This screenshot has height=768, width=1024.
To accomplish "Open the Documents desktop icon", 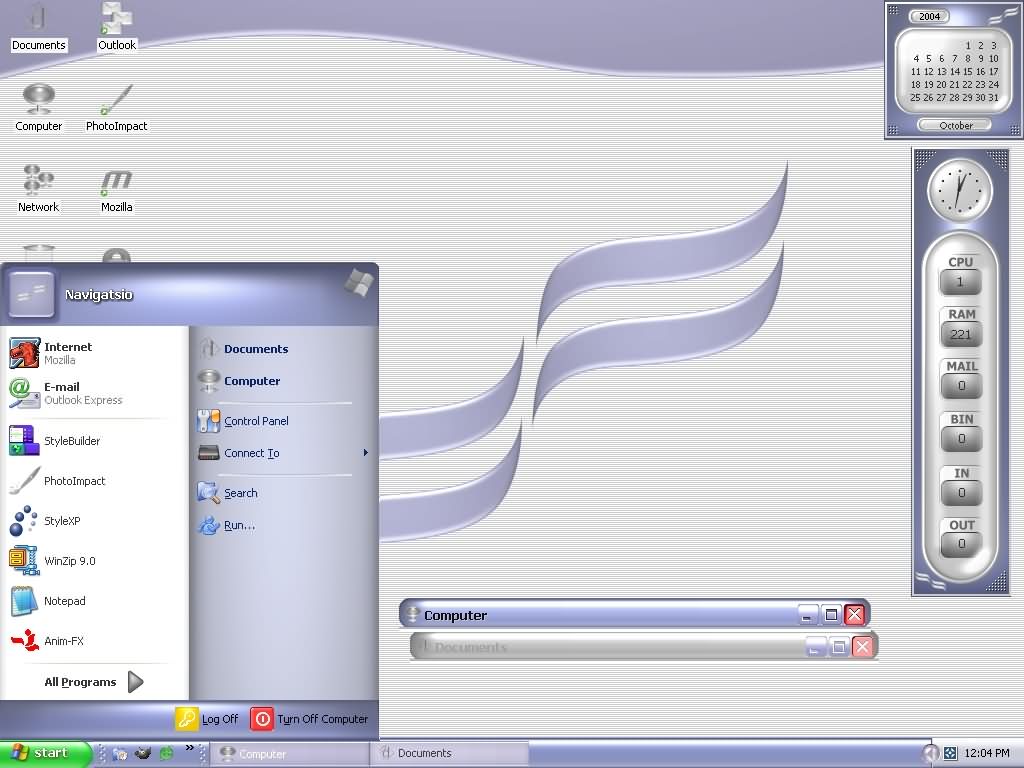I will [39, 27].
